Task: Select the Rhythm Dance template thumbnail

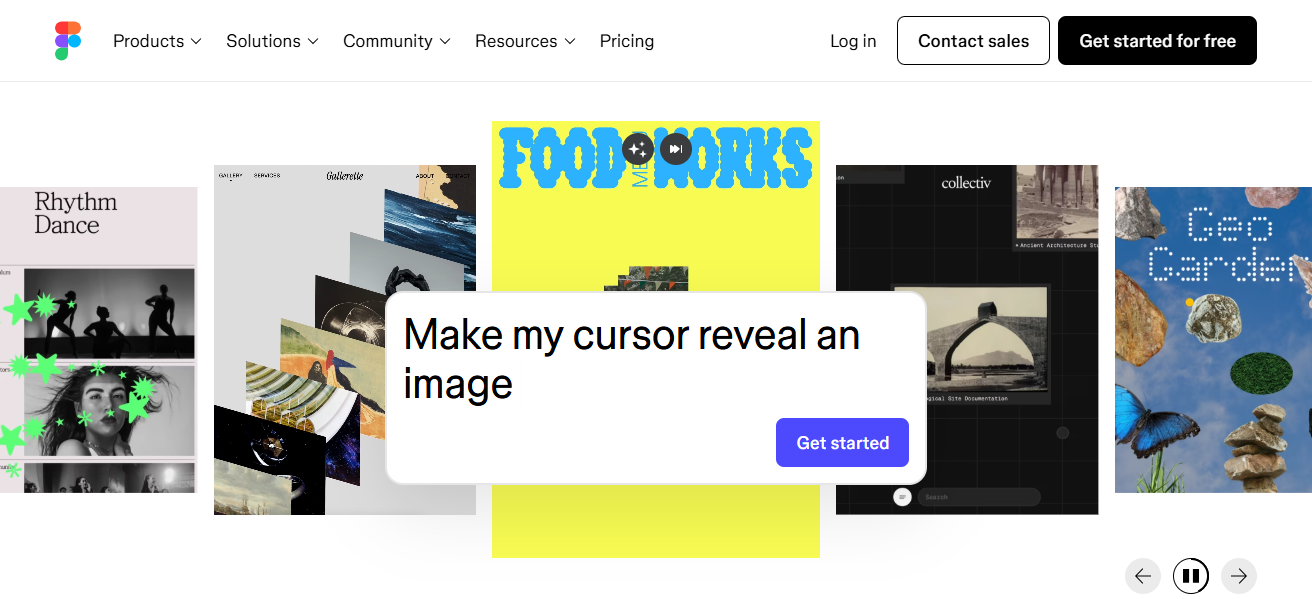Action: (98, 340)
